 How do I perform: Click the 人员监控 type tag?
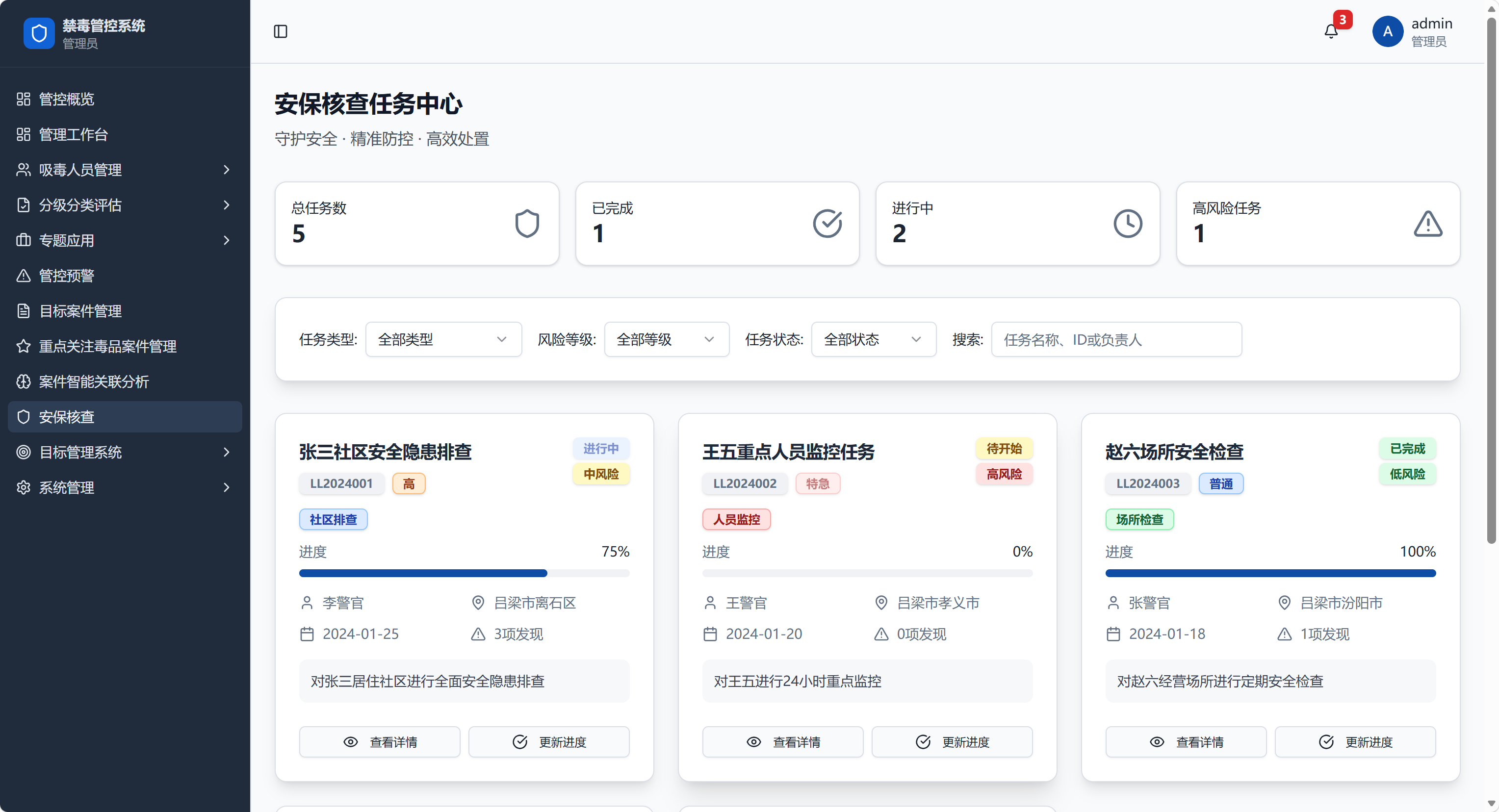coord(737,519)
